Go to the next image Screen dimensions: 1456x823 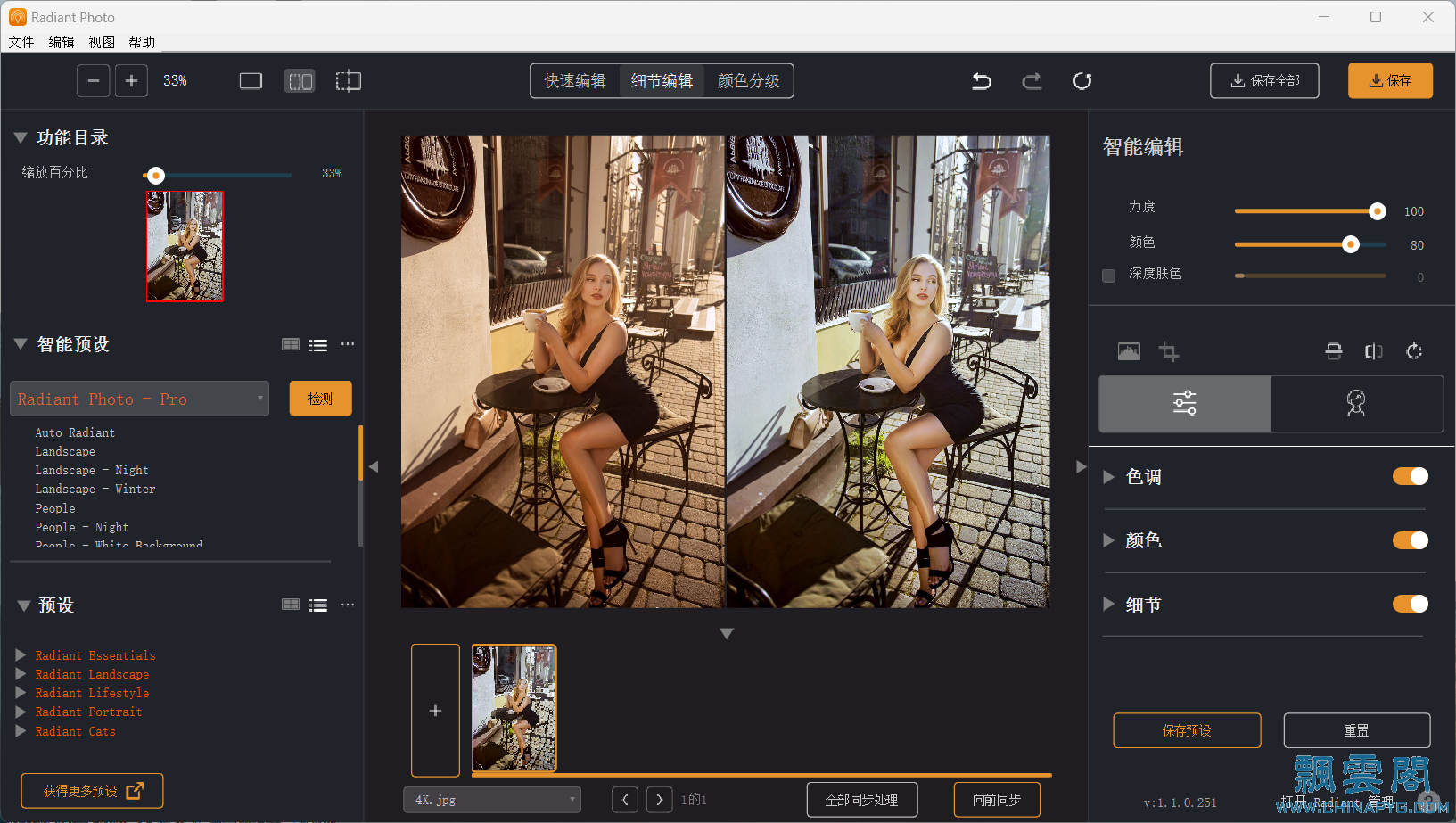pyautogui.click(x=660, y=800)
